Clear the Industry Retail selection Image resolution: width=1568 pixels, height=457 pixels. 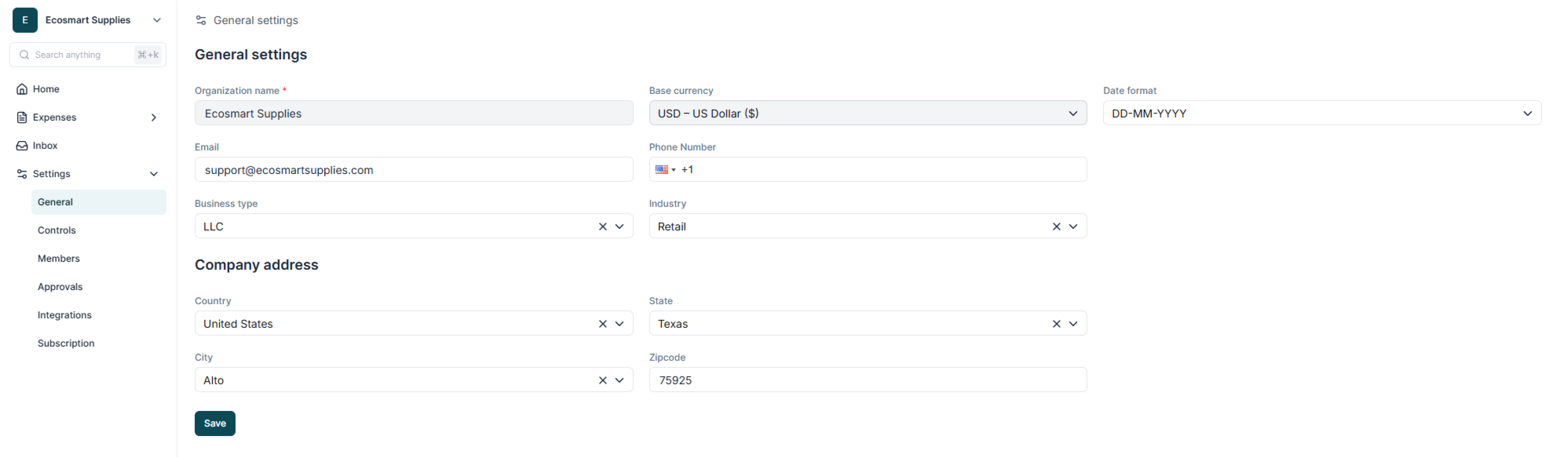[x=1056, y=226]
